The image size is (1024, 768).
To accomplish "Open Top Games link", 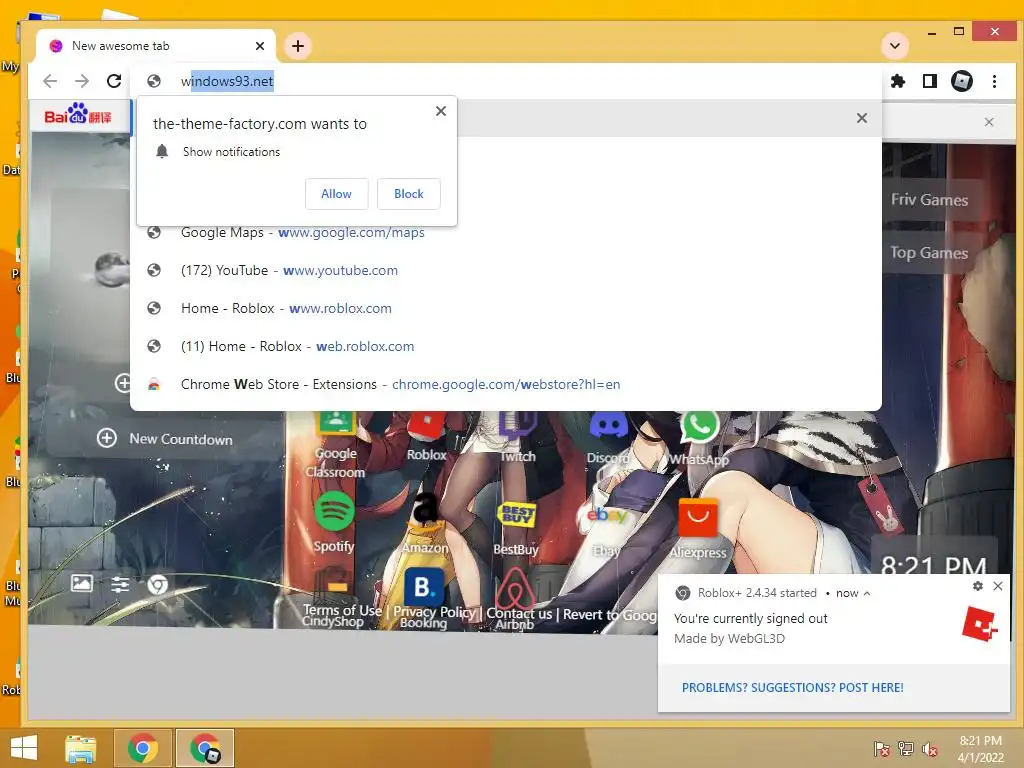I will (929, 253).
